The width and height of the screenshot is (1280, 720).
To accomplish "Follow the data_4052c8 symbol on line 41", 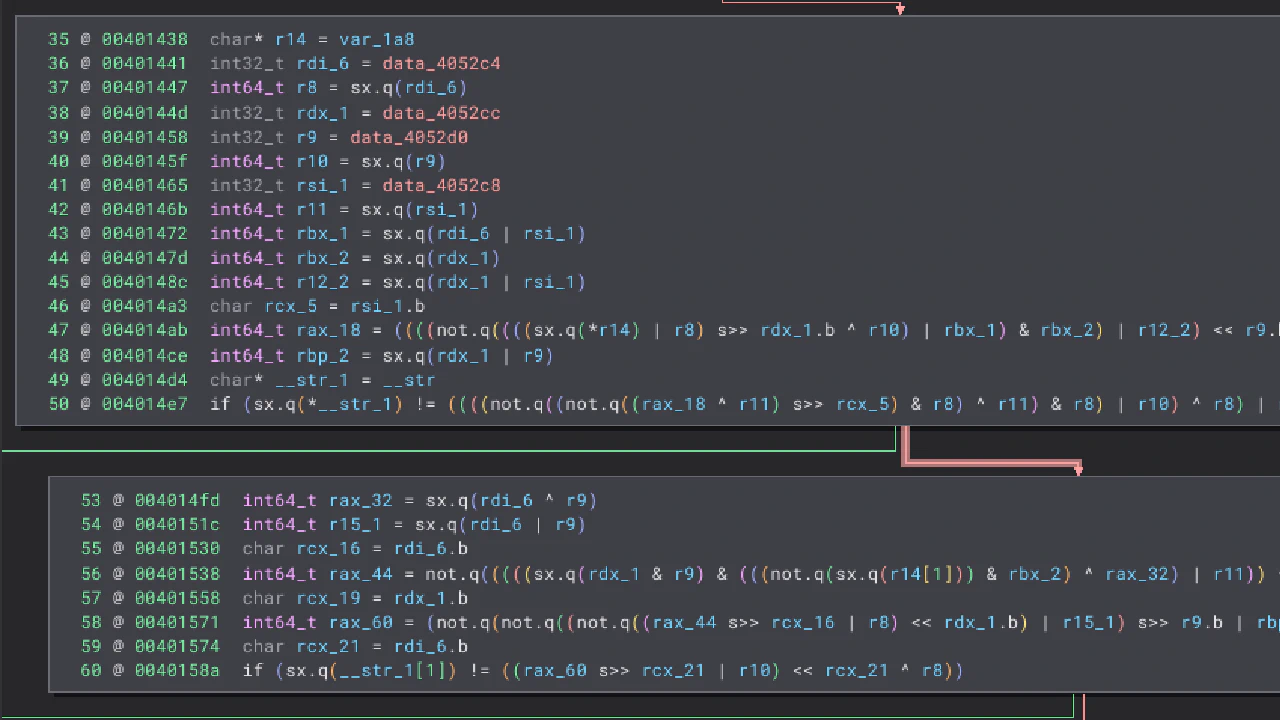I will pyautogui.click(x=441, y=185).
